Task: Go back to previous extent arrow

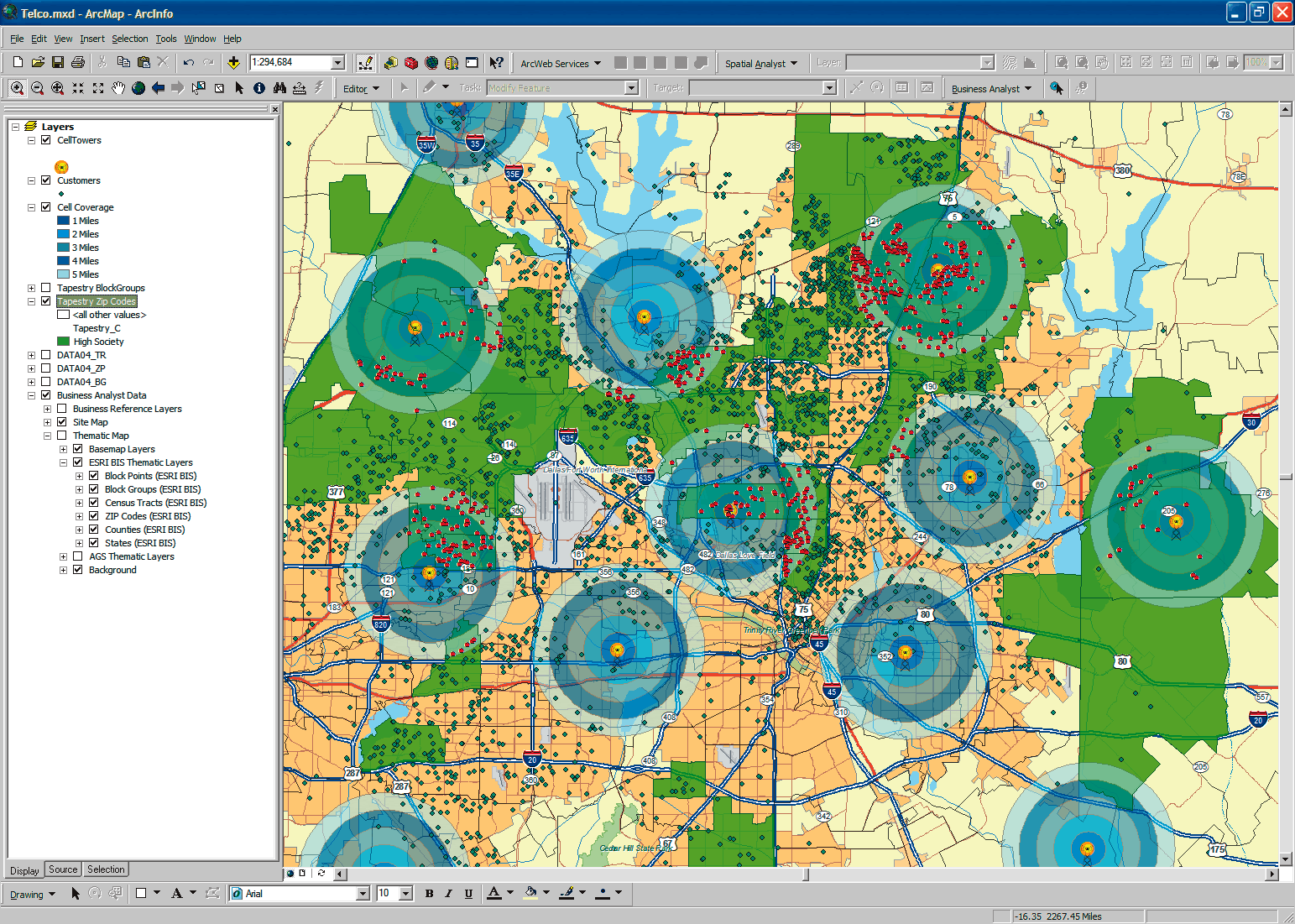Action: pos(159,88)
